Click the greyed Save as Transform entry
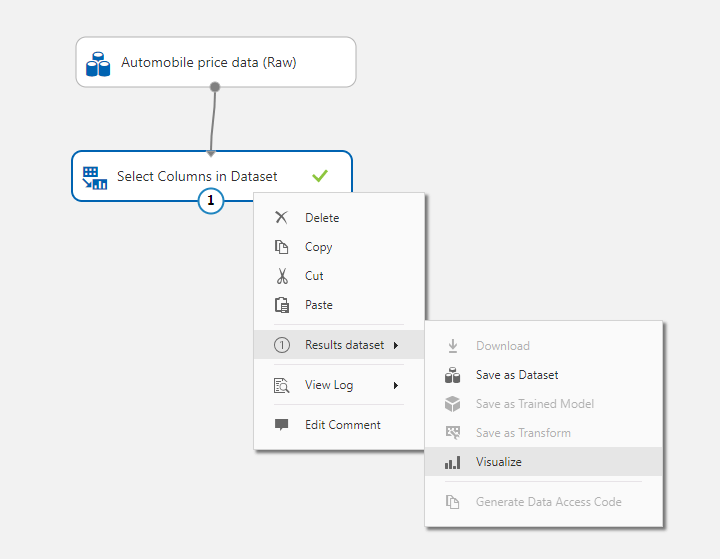720x559 pixels. click(544, 433)
